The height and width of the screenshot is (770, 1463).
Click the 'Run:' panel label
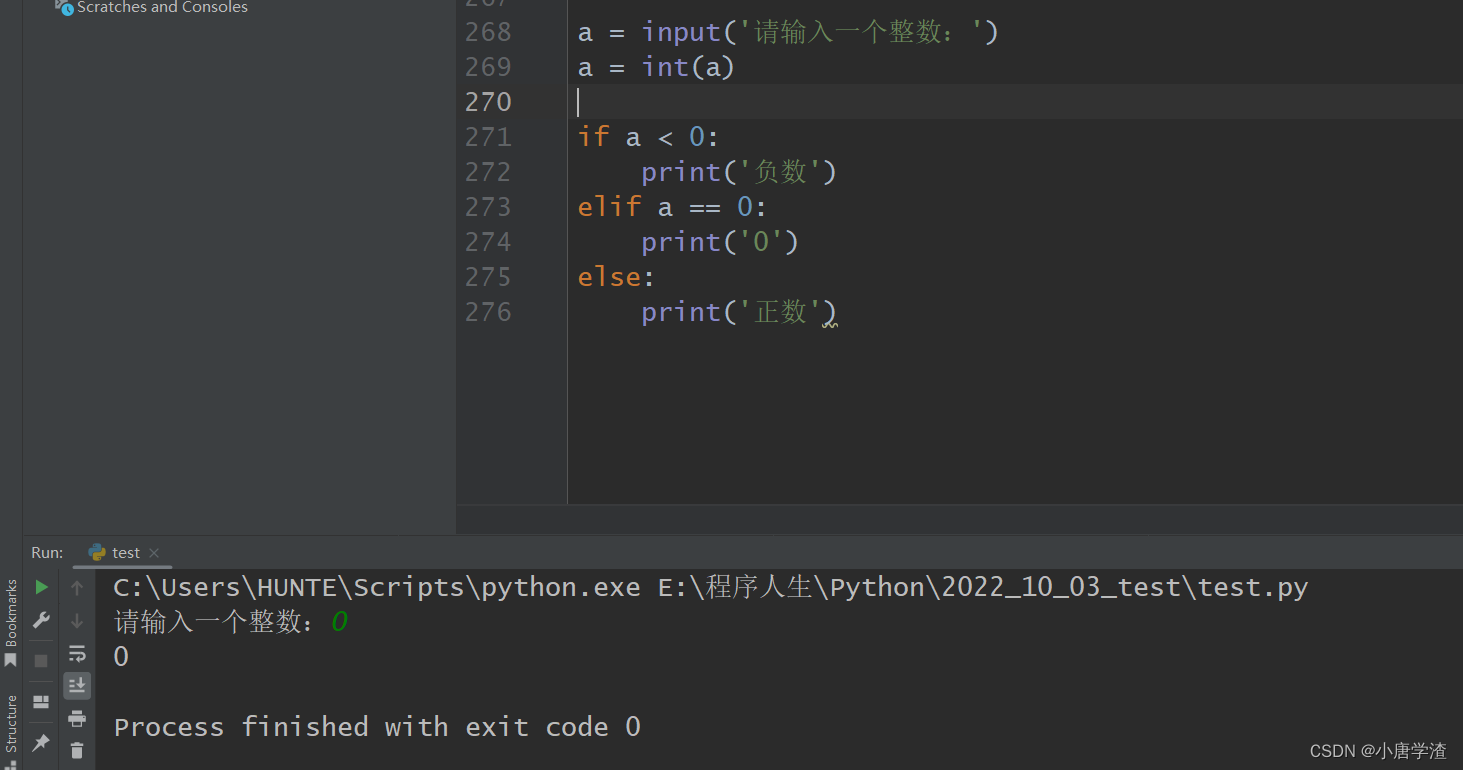[47, 552]
